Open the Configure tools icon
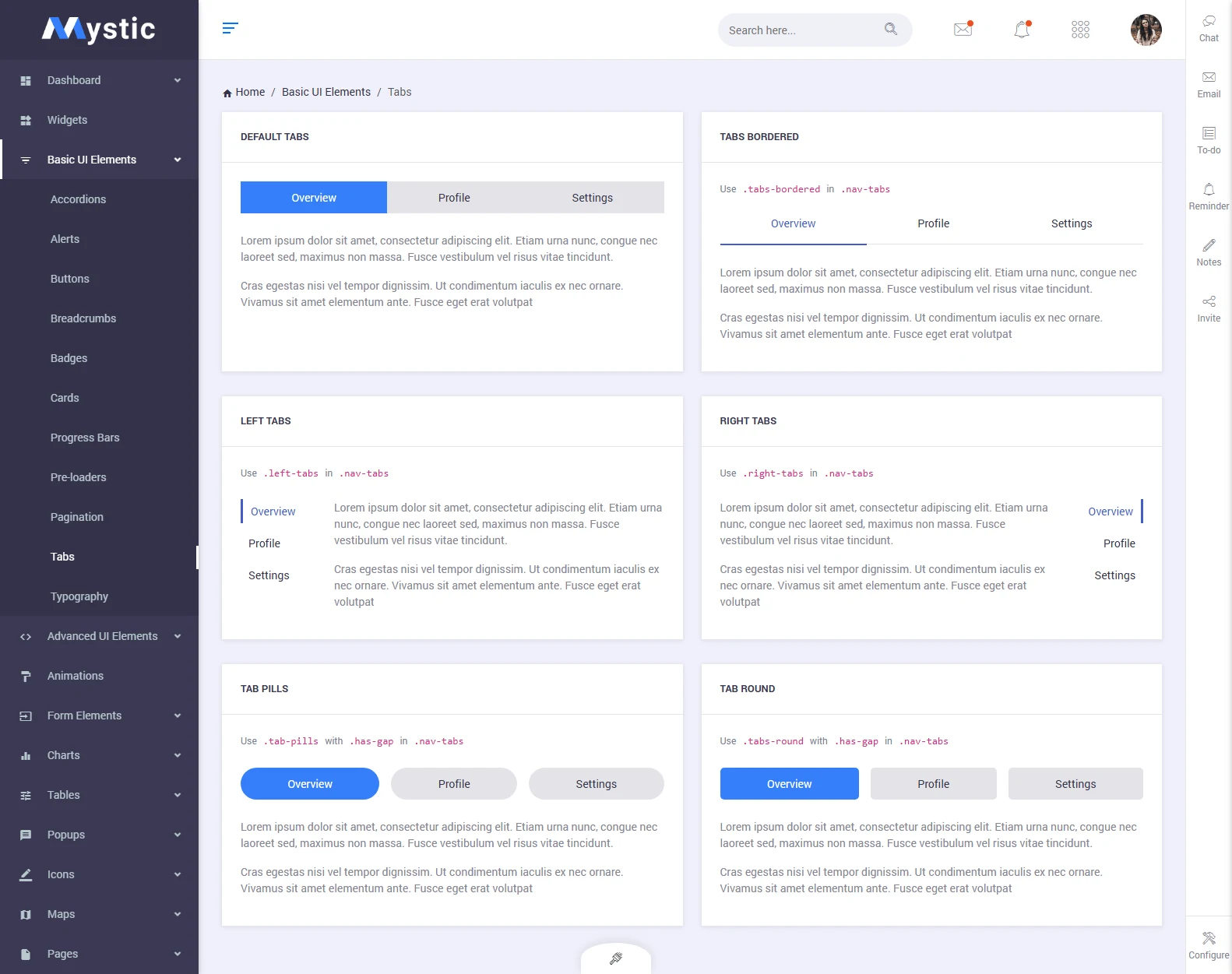Screen dimensions: 1232x974 pyautogui.click(x=1209, y=945)
